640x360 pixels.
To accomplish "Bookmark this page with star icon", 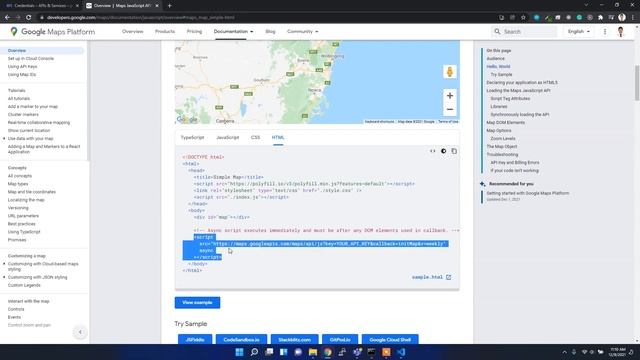I will tap(523, 18).
